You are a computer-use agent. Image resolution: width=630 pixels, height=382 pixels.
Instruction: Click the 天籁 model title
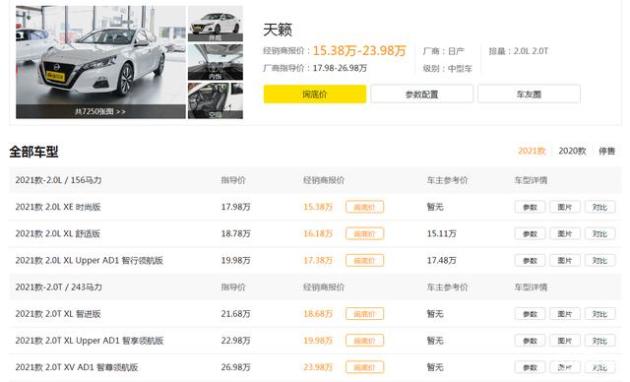point(278,30)
